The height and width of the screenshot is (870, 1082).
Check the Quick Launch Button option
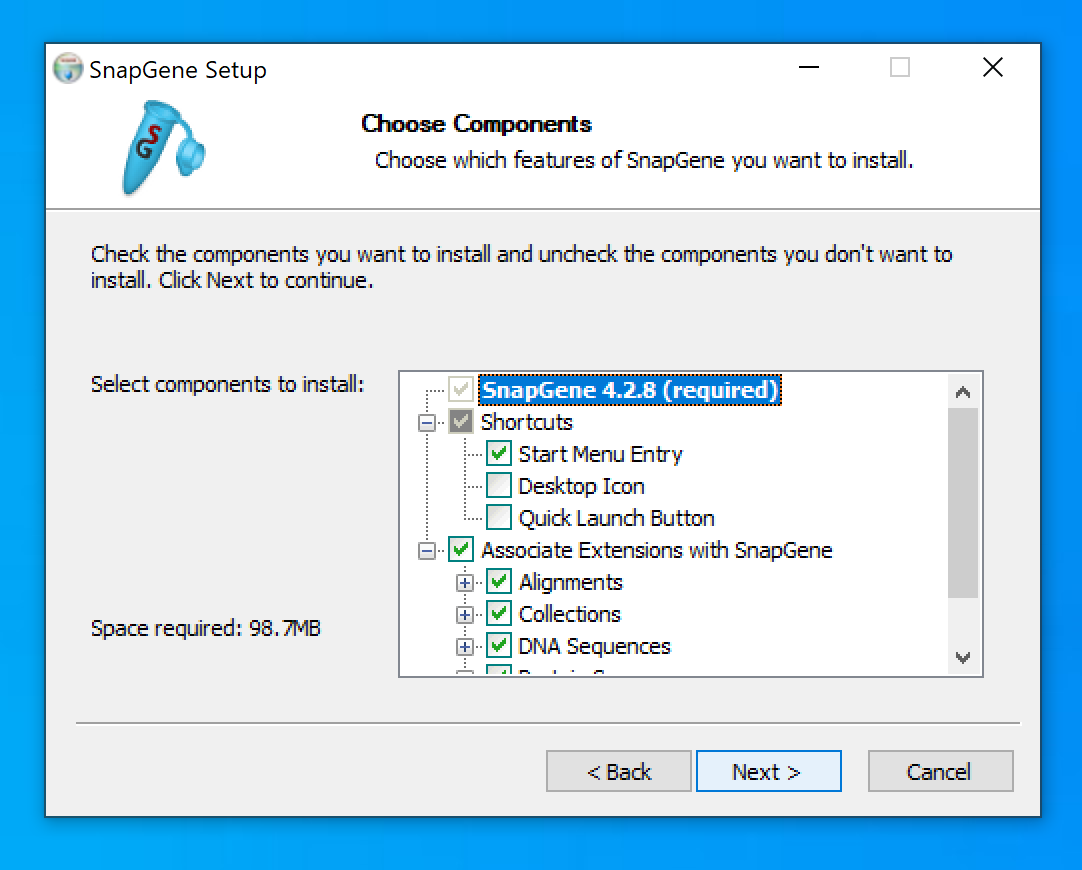click(499, 518)
